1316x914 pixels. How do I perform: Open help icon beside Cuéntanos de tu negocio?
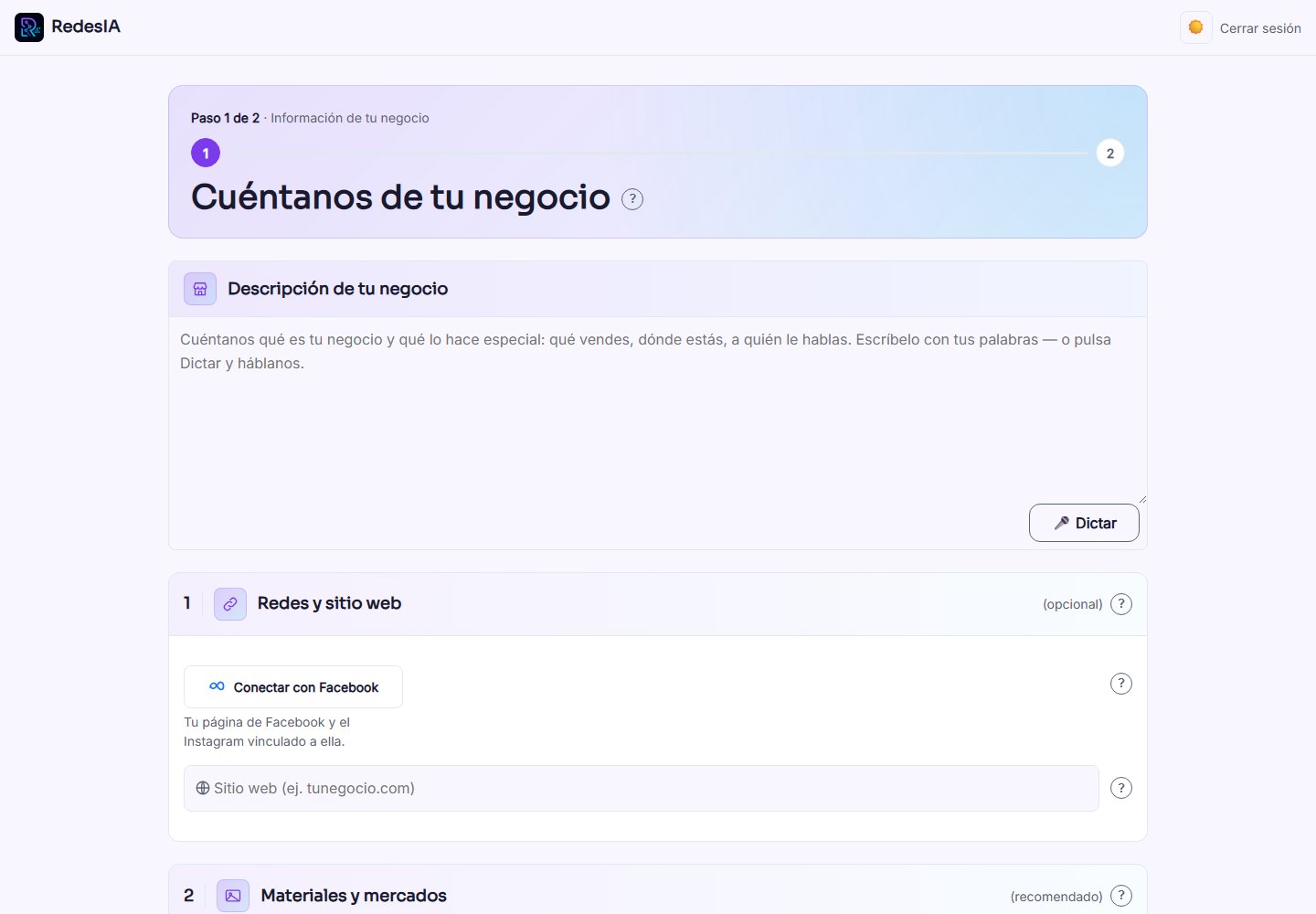tap(632, 198)
